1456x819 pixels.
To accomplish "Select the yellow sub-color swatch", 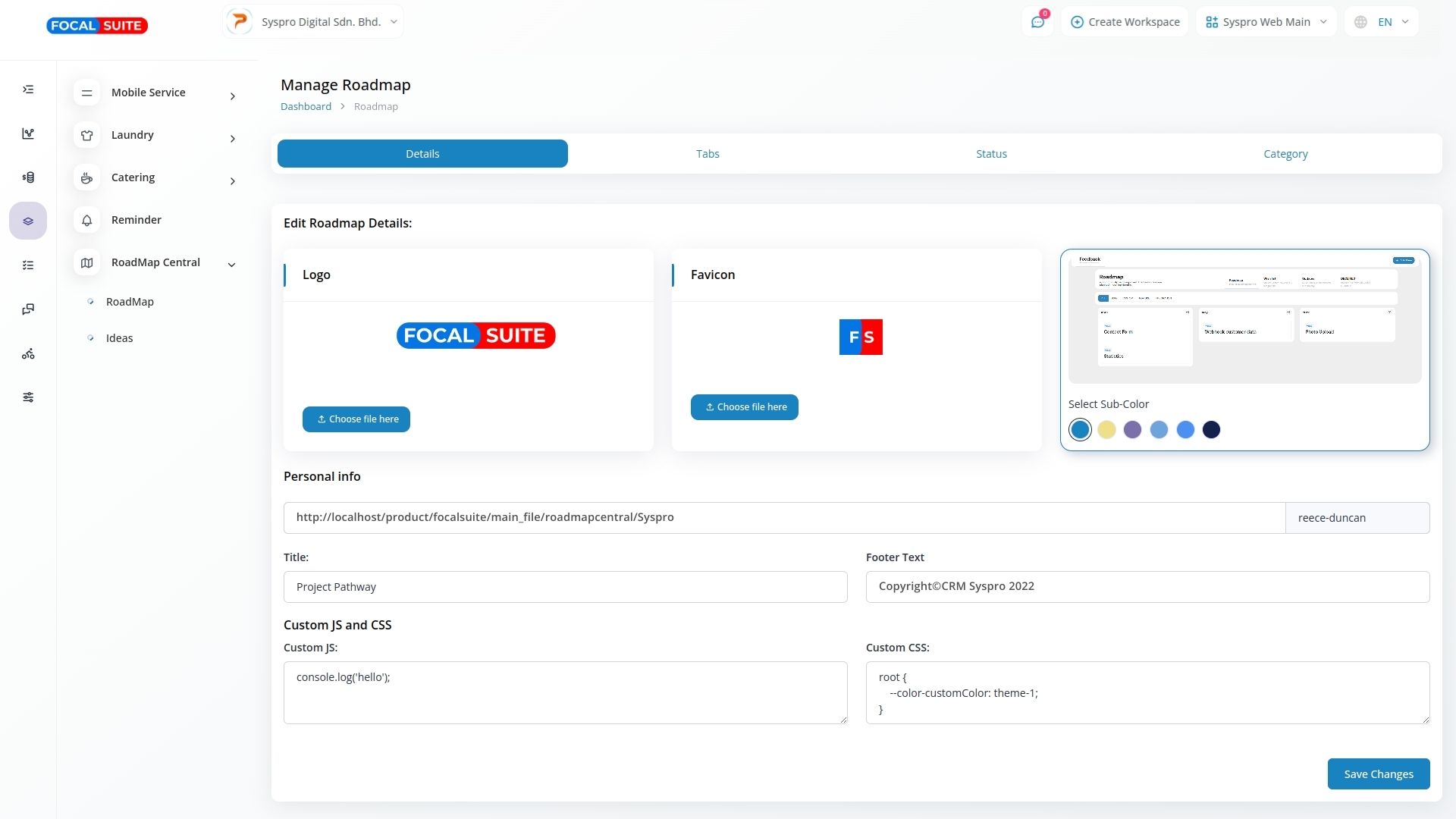I will (x=1106, y=430).
